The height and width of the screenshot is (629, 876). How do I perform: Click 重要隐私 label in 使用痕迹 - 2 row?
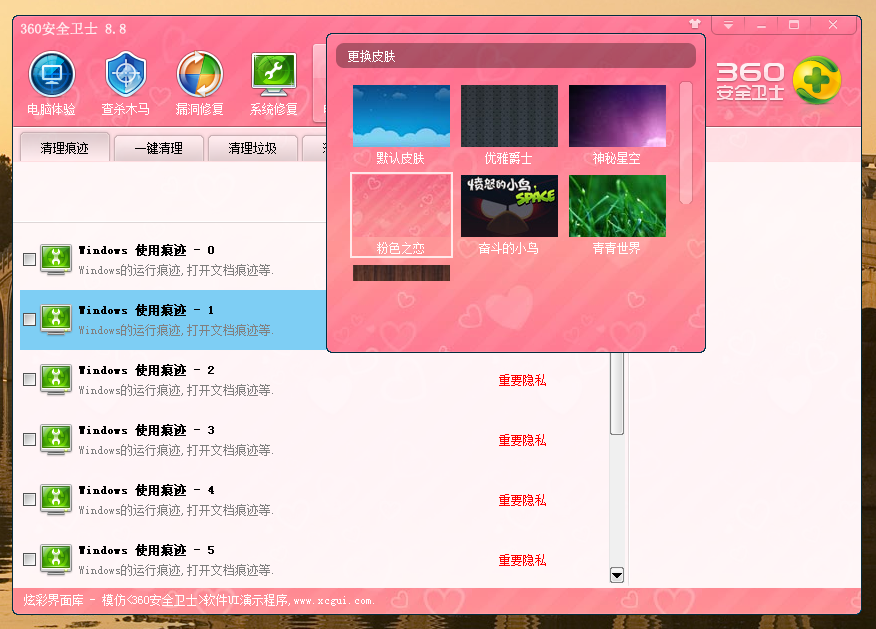[522, 380]
